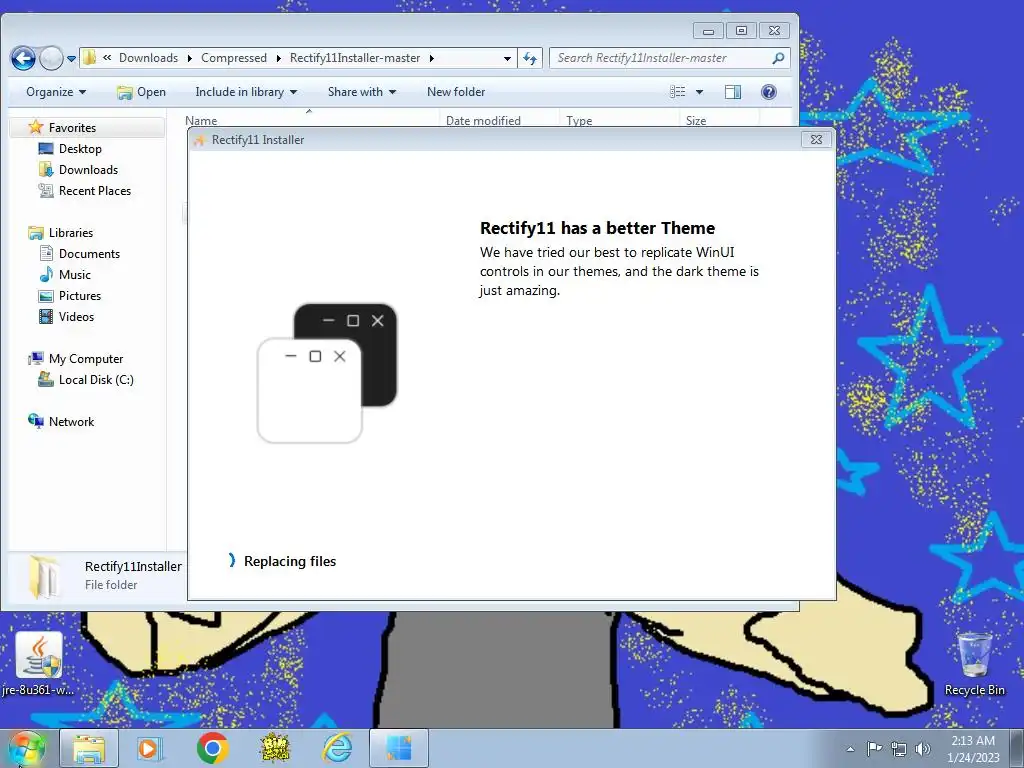The width and height of the screenshot is (1024, 768).
Task: Open the volume speaker icon
Action: pyautogui.click(x=923, y=749)
